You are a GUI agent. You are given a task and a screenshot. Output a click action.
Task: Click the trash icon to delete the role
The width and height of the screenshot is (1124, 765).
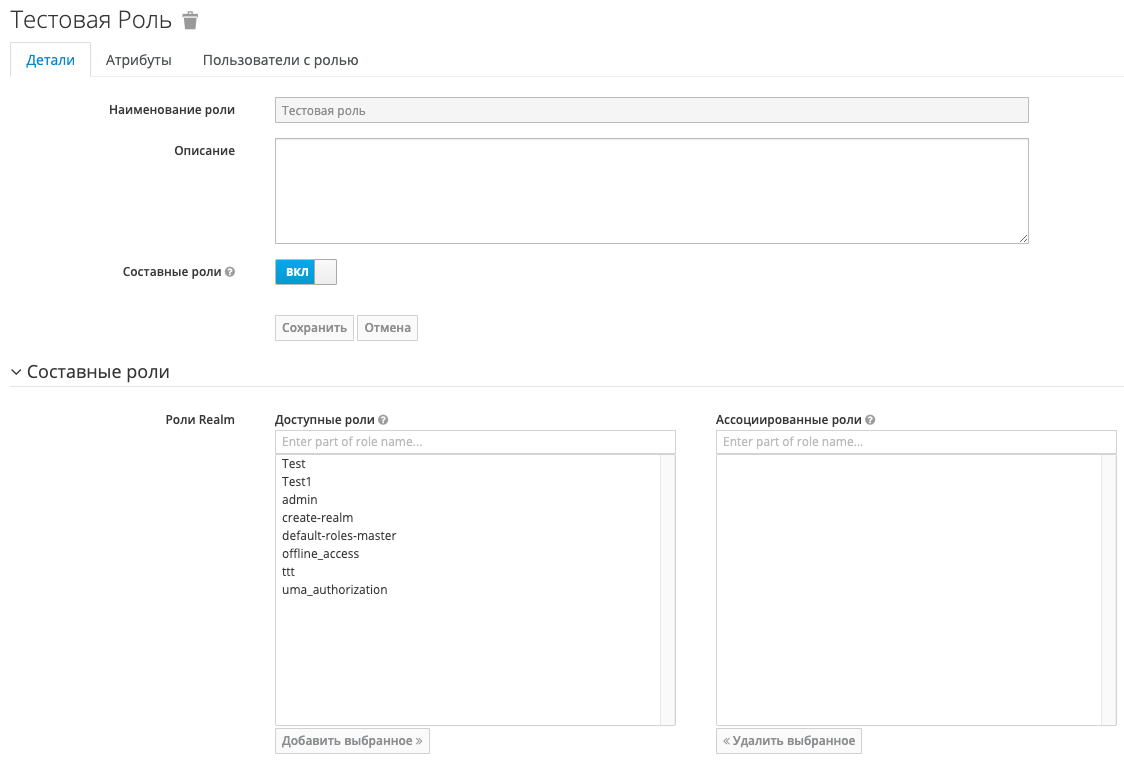(191, 21)
